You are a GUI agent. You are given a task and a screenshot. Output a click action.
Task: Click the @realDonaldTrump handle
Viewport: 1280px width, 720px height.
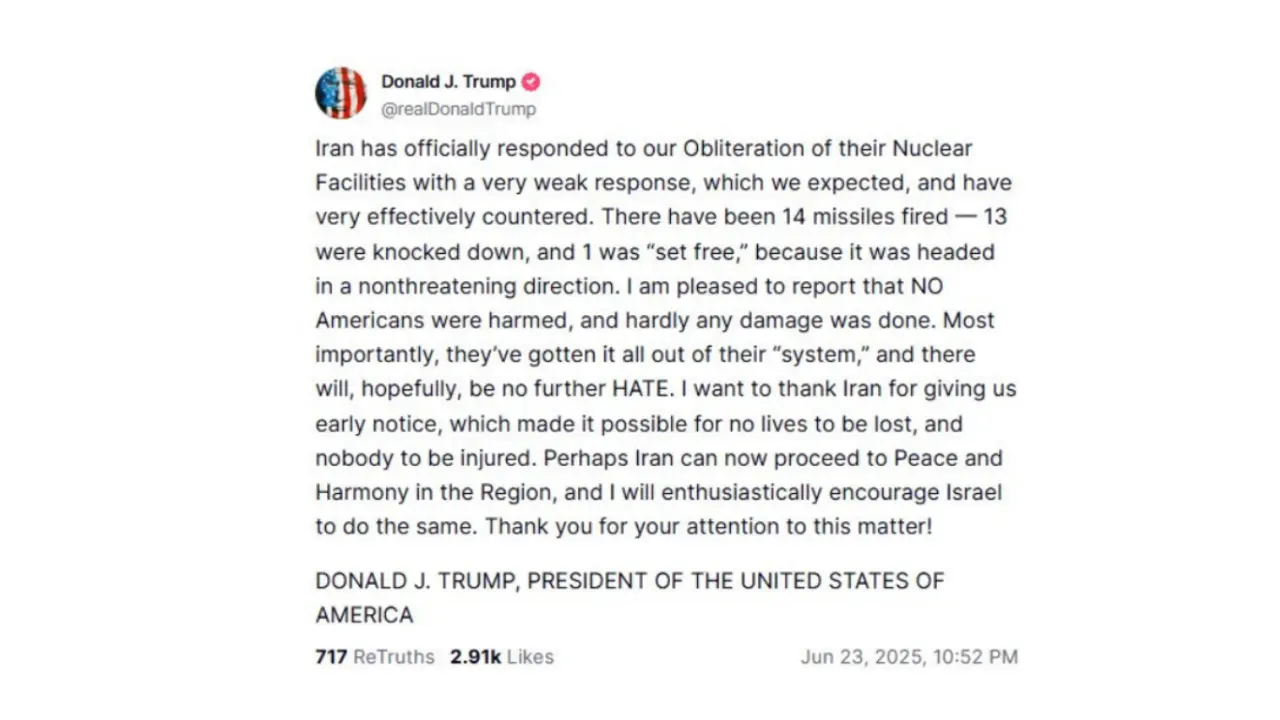pyautogui.click(x=458, y=109)
